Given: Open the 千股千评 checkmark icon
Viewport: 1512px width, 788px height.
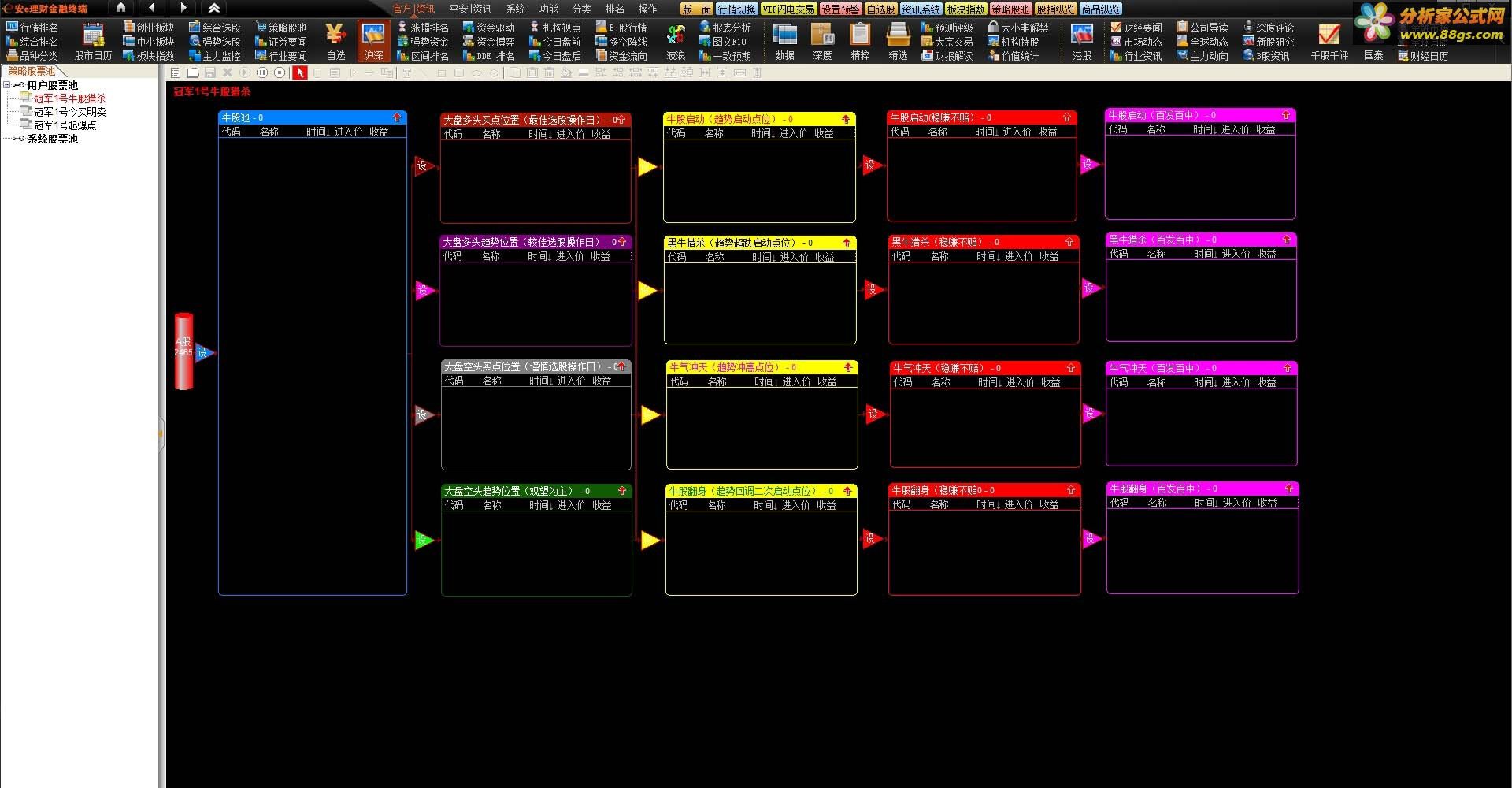Looking at the screenshot, I should click(1329, 41).
